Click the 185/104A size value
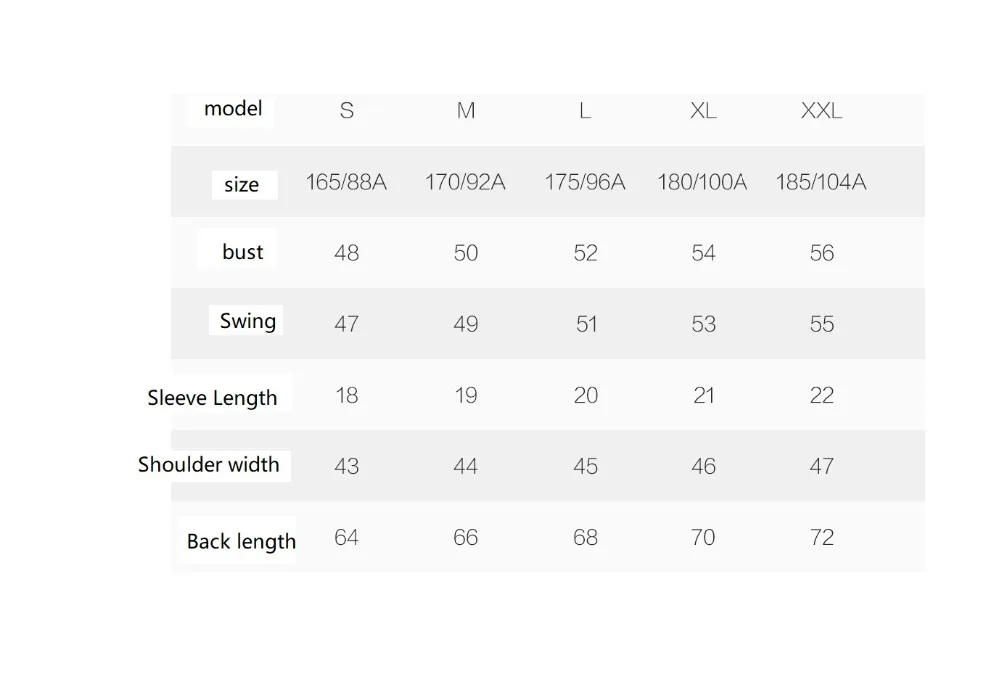 tap(821, 182)
